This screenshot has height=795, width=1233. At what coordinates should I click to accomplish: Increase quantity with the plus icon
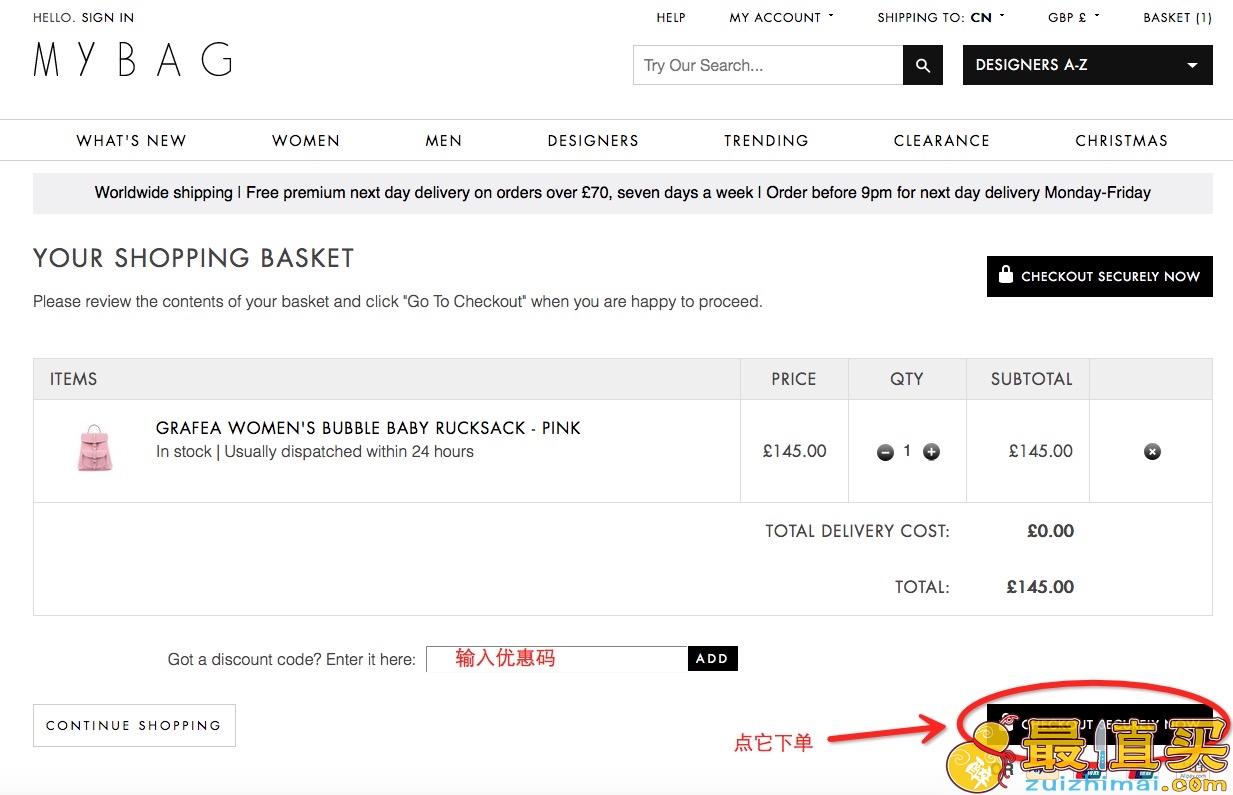(x=931, y=452)
